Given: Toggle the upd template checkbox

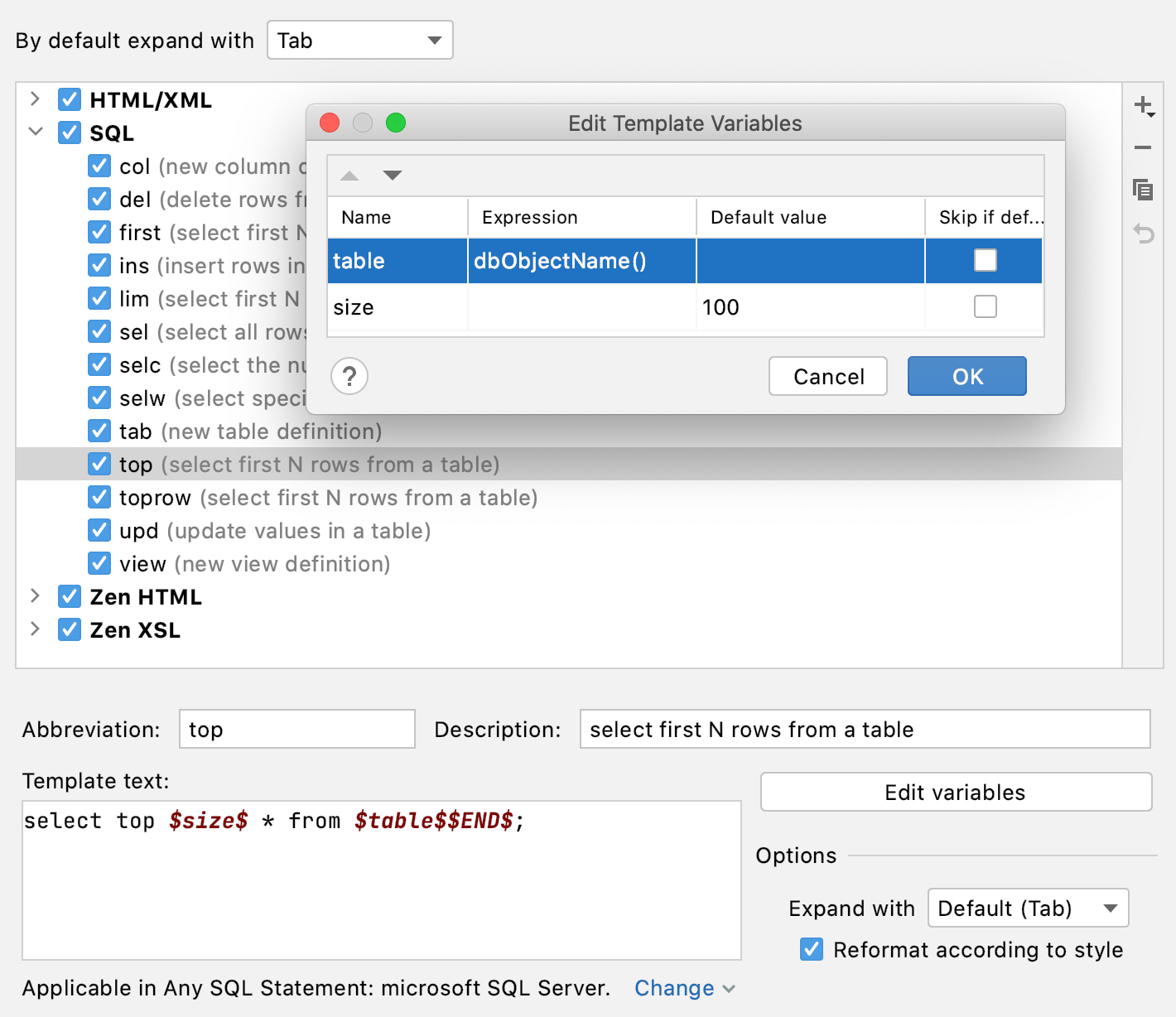Looking at the screenshot, I should coord(99,530).
